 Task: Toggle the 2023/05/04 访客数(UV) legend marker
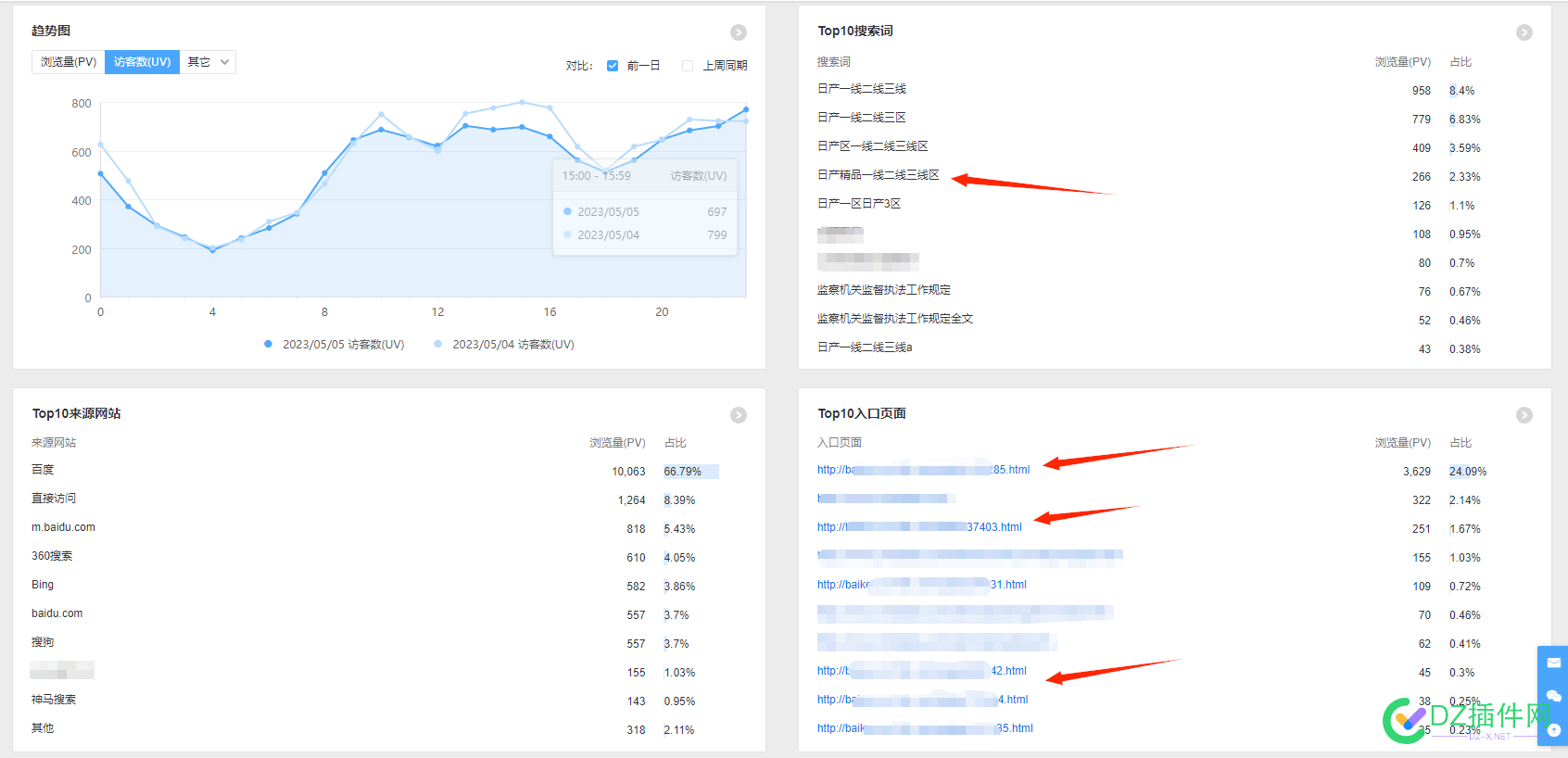437,344
